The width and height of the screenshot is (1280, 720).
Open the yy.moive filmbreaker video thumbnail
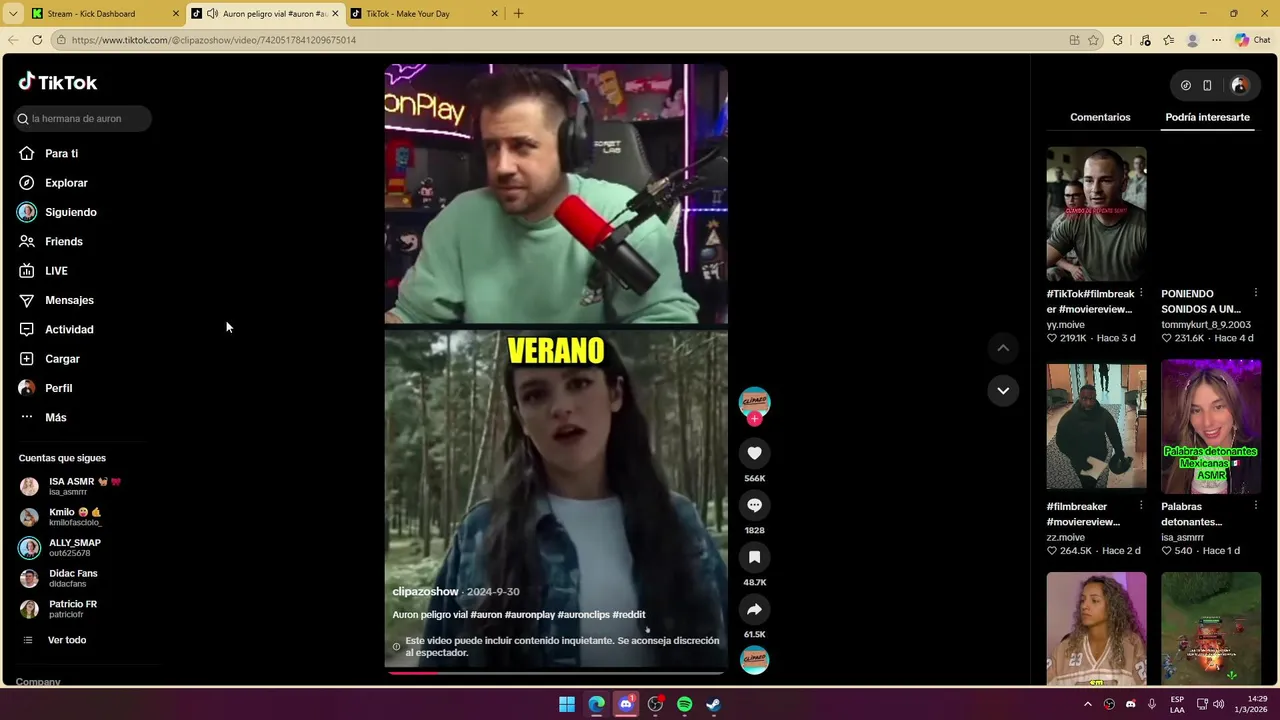click(x=1096, y=214)
